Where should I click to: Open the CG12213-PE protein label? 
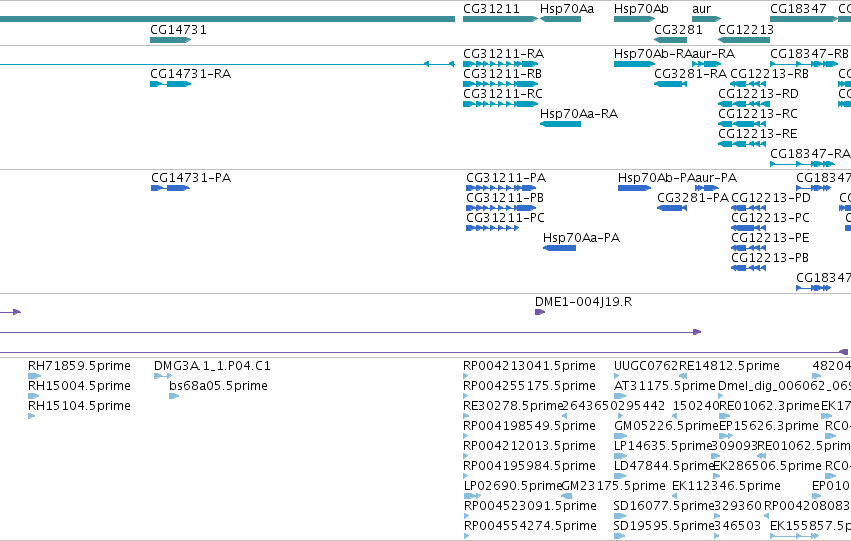[x=770, y=238]
